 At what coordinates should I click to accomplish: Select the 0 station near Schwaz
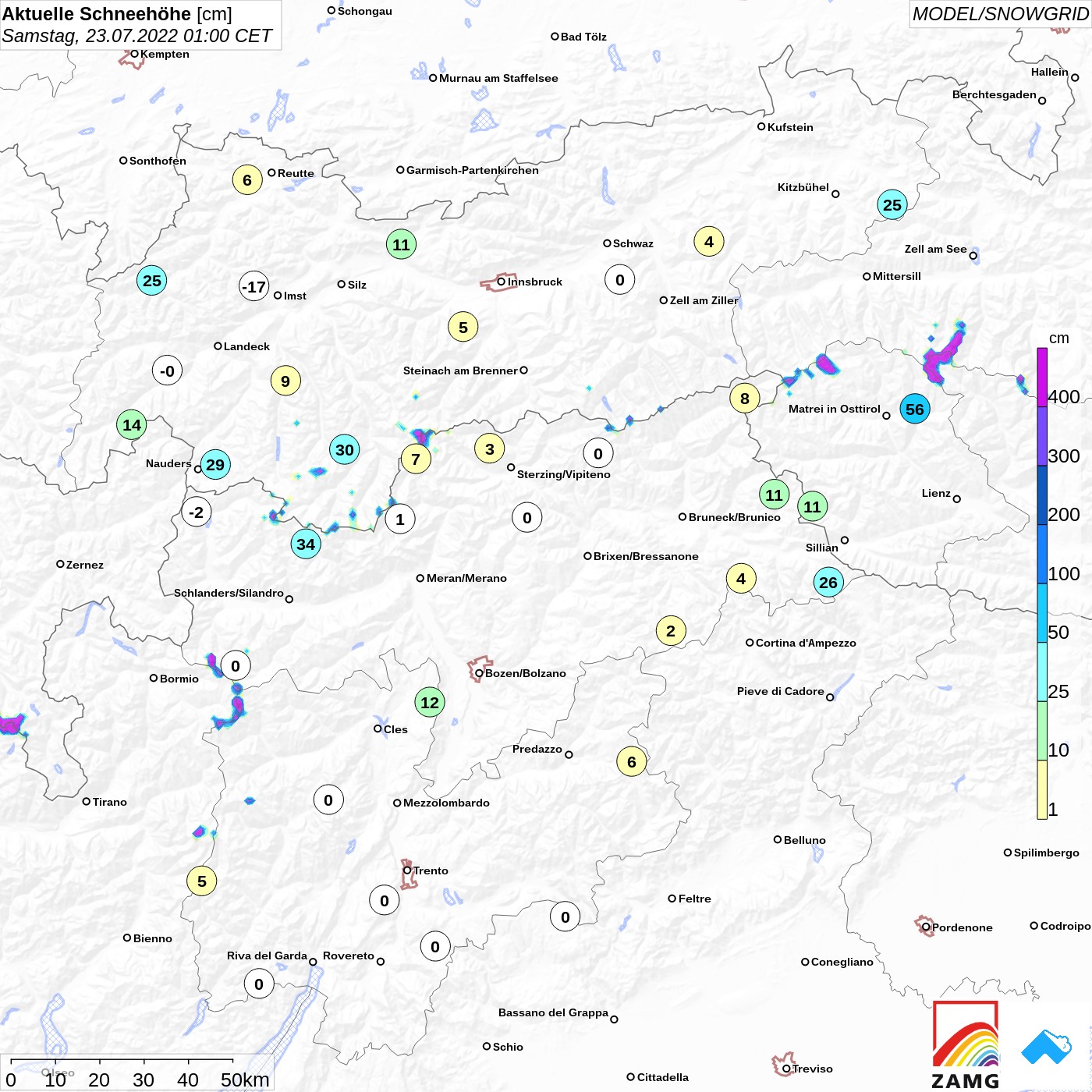pos(620,280)
